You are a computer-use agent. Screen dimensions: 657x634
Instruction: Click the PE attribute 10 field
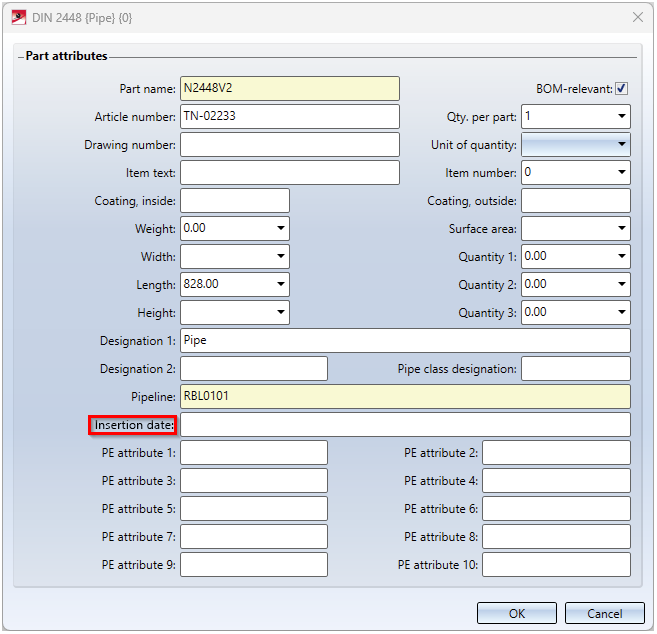point(556,564)
